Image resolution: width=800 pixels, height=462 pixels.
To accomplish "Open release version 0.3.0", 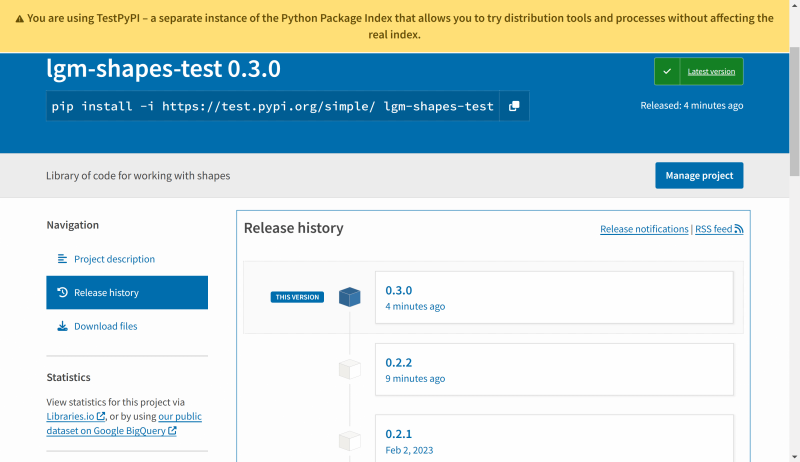I will (x=554, y=297).
